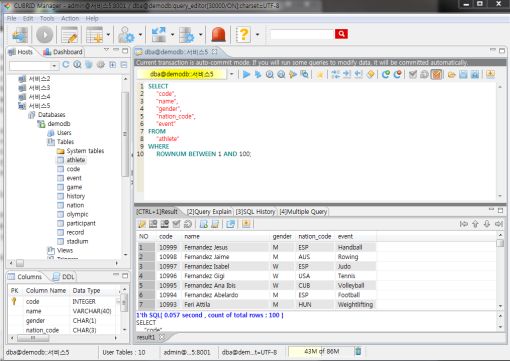
Task: Click the save SQL file disk icon
Action: [463, 74]
